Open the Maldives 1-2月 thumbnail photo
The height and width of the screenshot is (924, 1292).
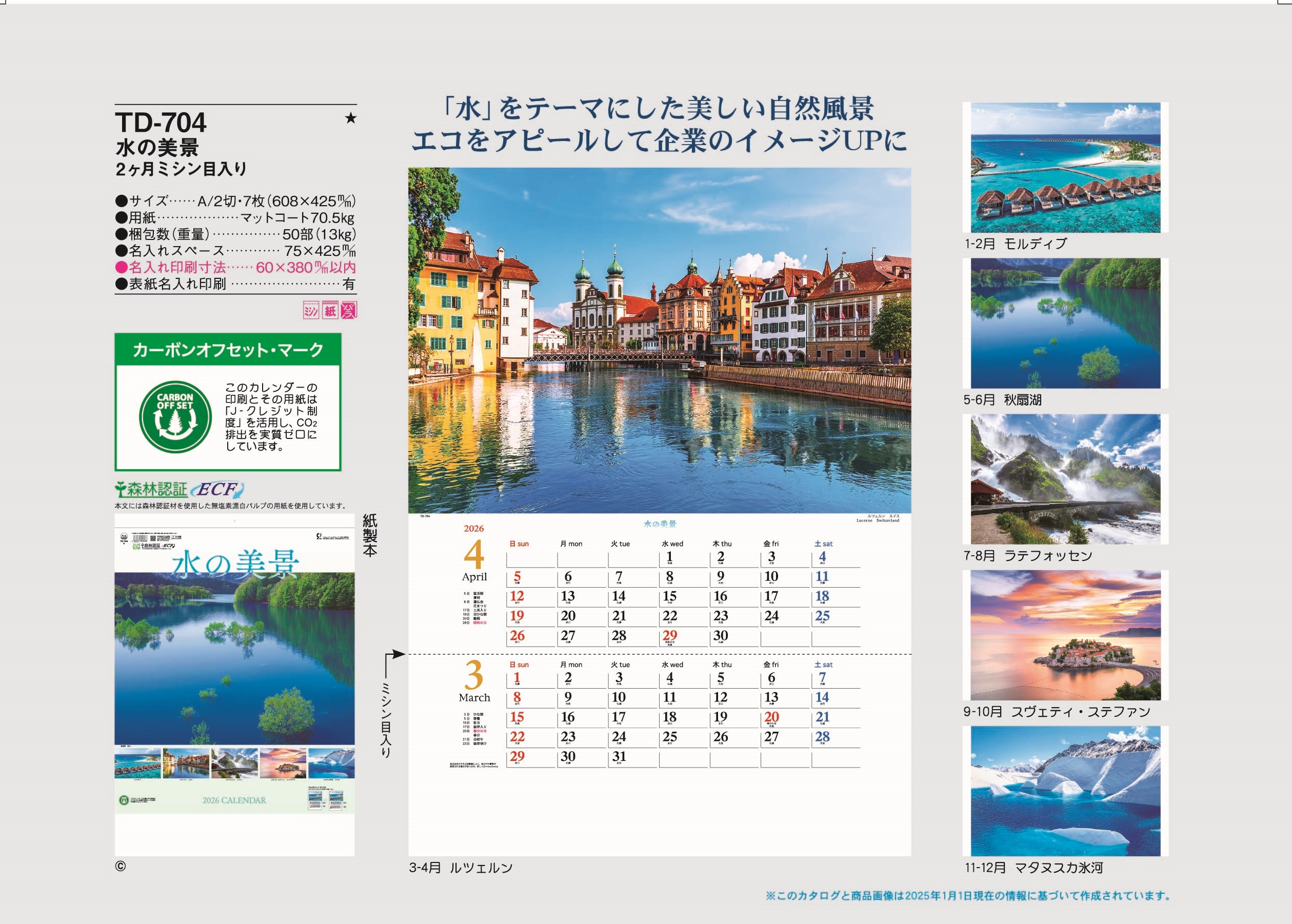click(x=1065, y=167)
